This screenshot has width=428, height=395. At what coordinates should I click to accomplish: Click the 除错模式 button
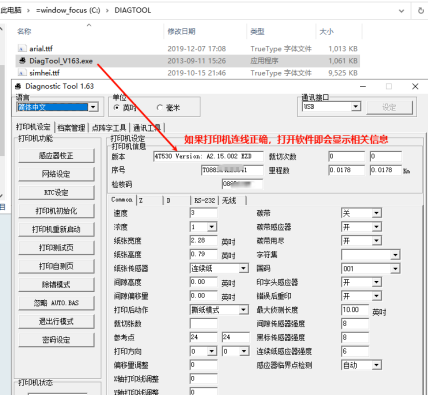coord(56,285)
